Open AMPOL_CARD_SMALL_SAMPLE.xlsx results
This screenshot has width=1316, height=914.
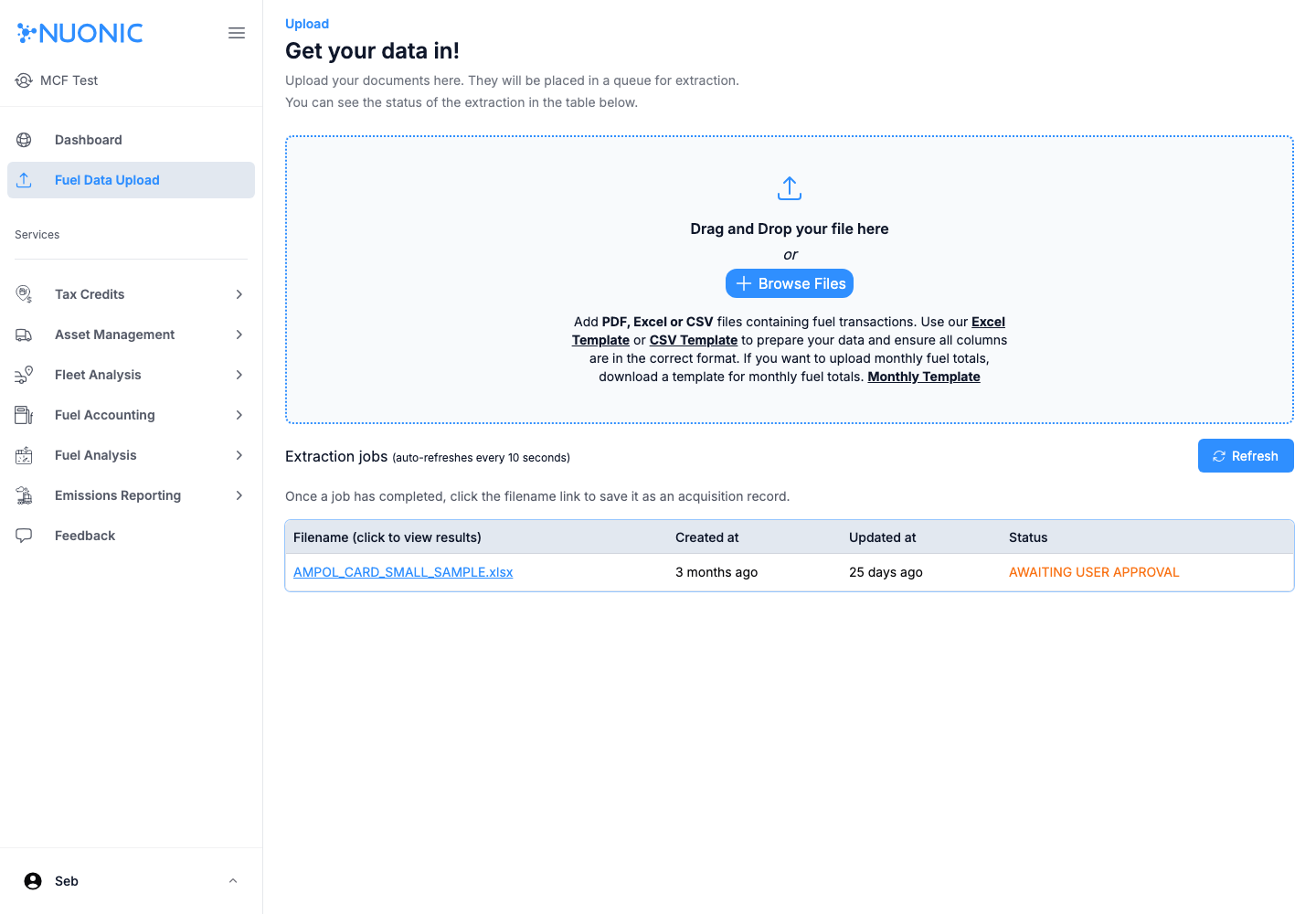pos(403,571)
